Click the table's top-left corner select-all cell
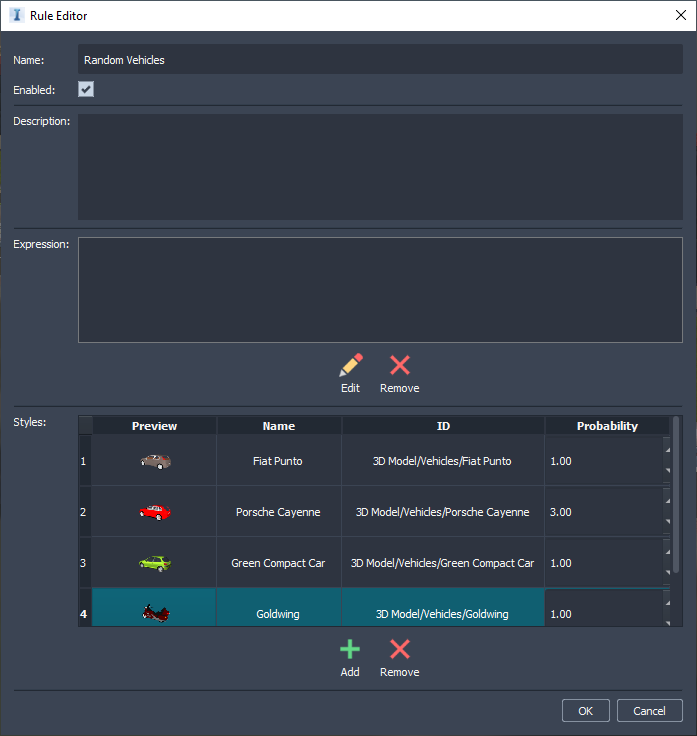 [x=85, y=425]
